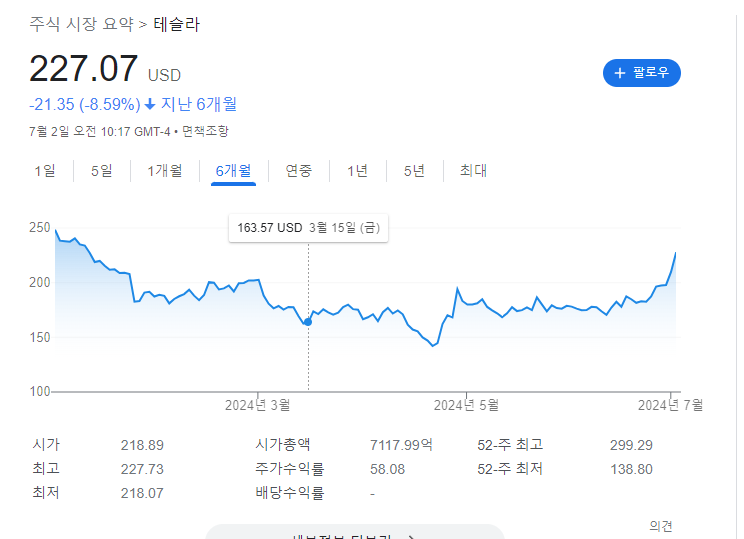
Task: Click the 163.57 USD chart tooltip
Action: click(308, 228)
